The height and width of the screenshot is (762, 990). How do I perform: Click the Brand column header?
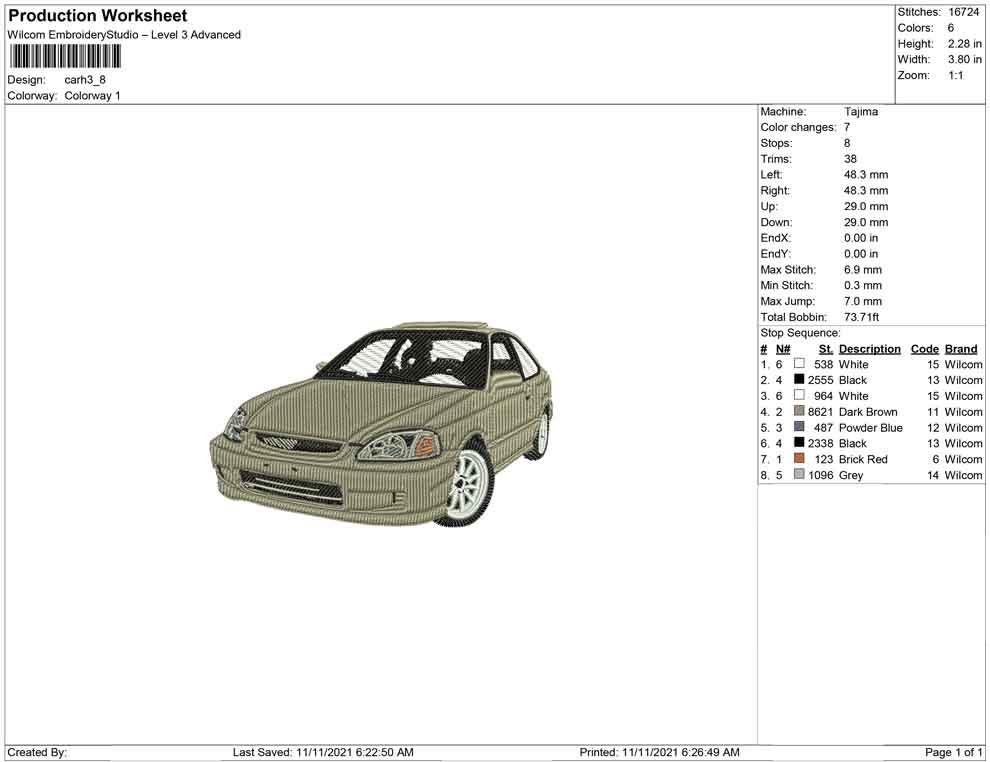click(960, 348)
